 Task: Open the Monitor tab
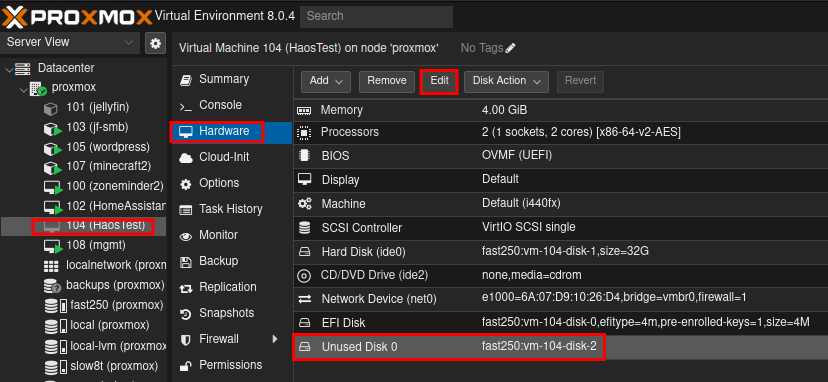click(x=231, y=235)
